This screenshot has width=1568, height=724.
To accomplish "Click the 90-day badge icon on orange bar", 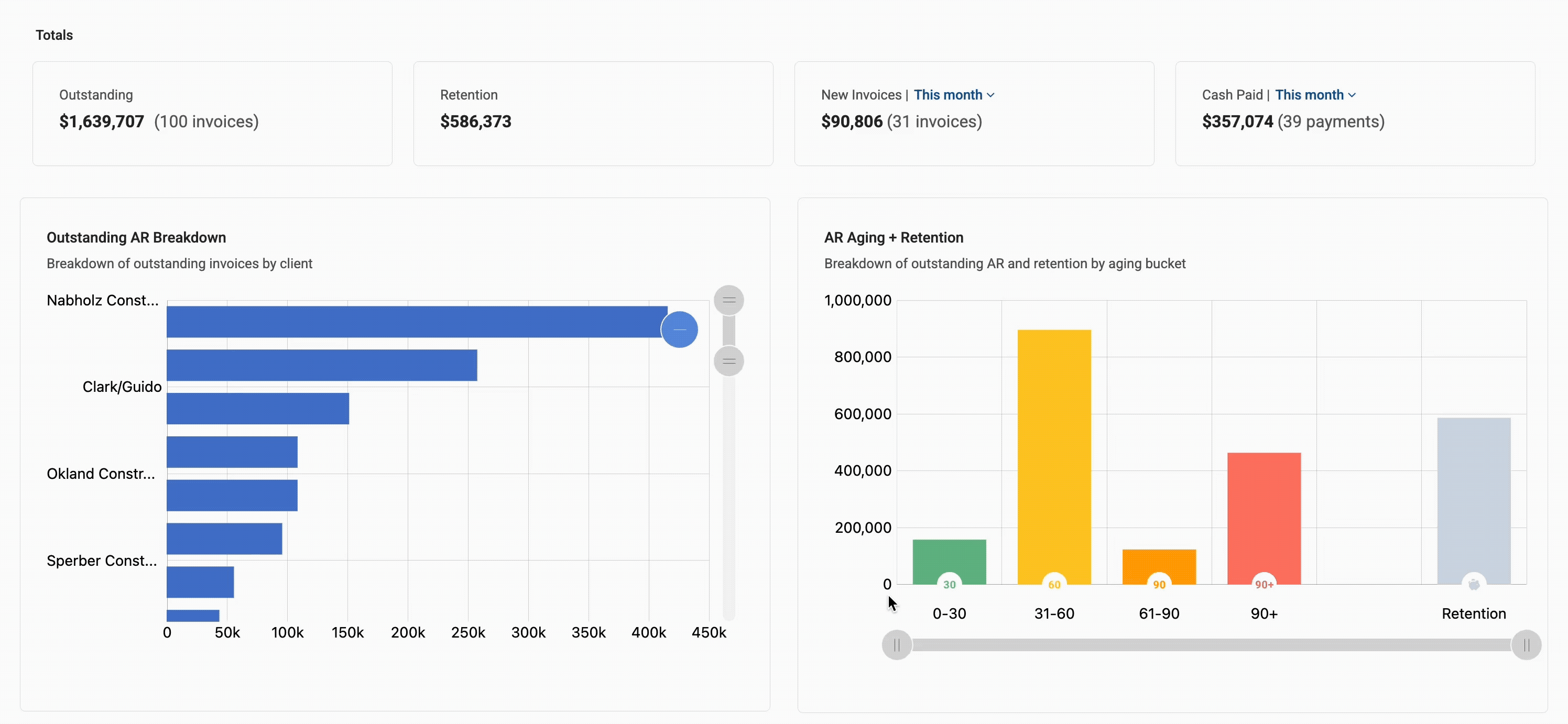I will click(1159, 584).
